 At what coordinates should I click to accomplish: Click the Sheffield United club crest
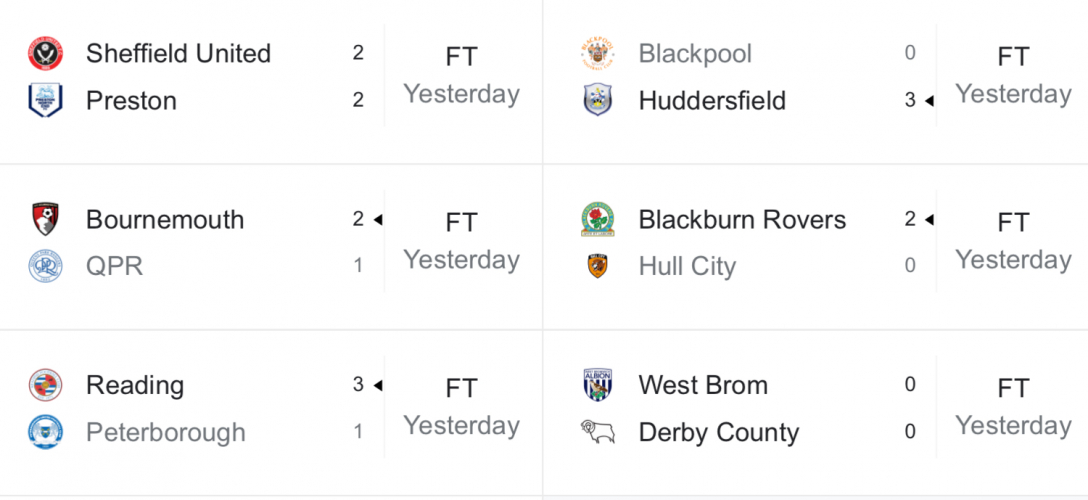[x=45, y=54]
